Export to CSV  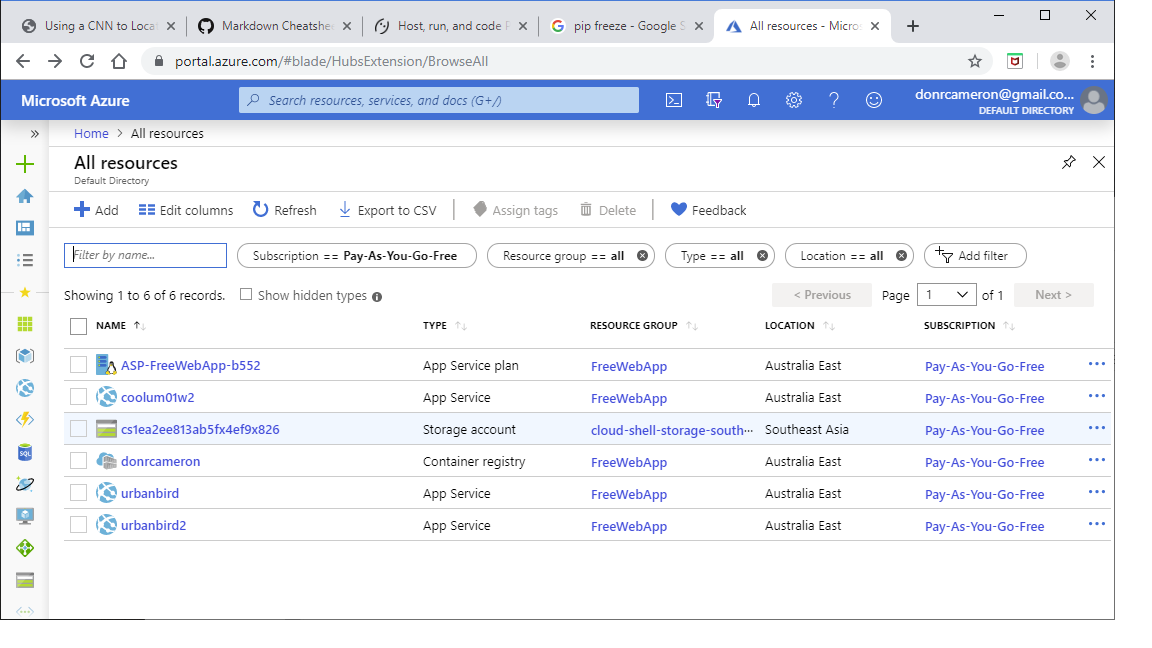387,210
